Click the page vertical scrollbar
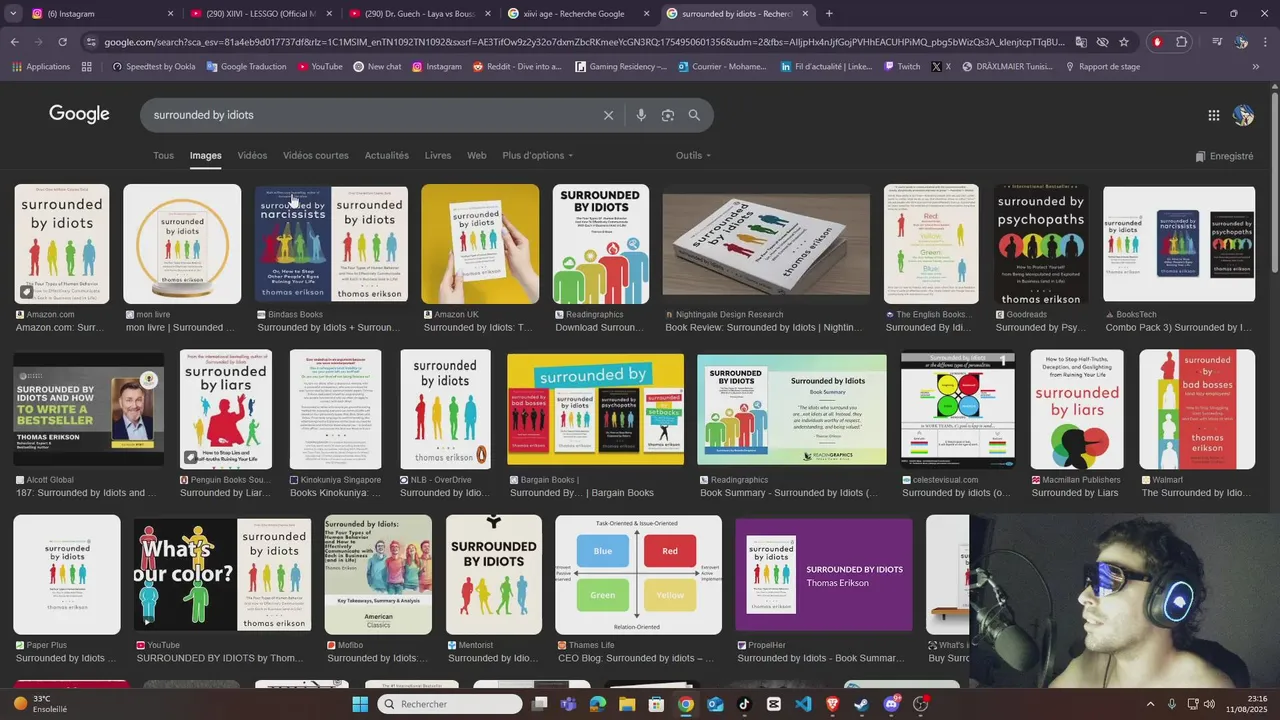This screenshot has width=1280, height=720. [x=1274, y=180]
